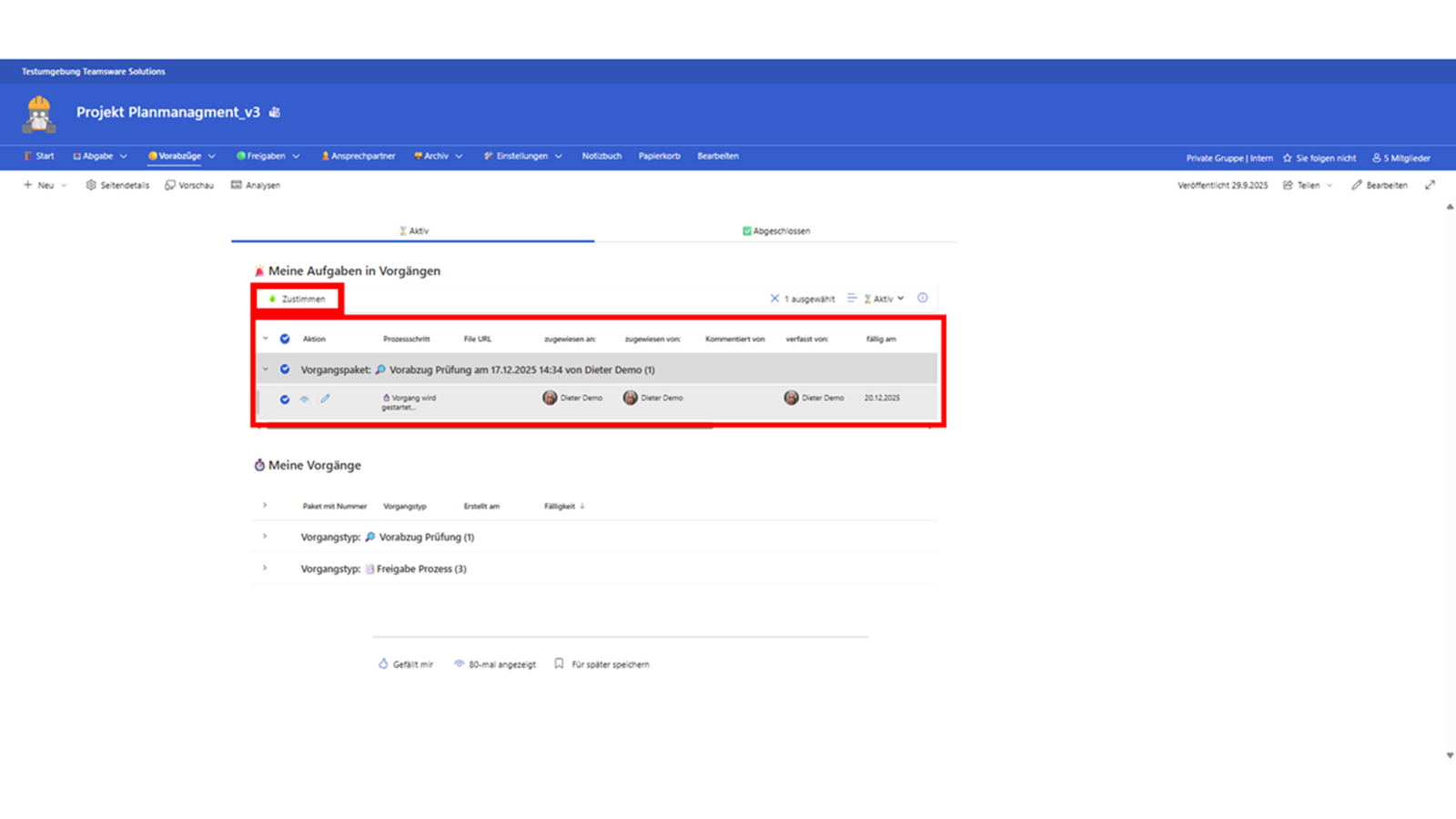Deselect the Vorgang wird gestartet row checkbox

(285, 399)
